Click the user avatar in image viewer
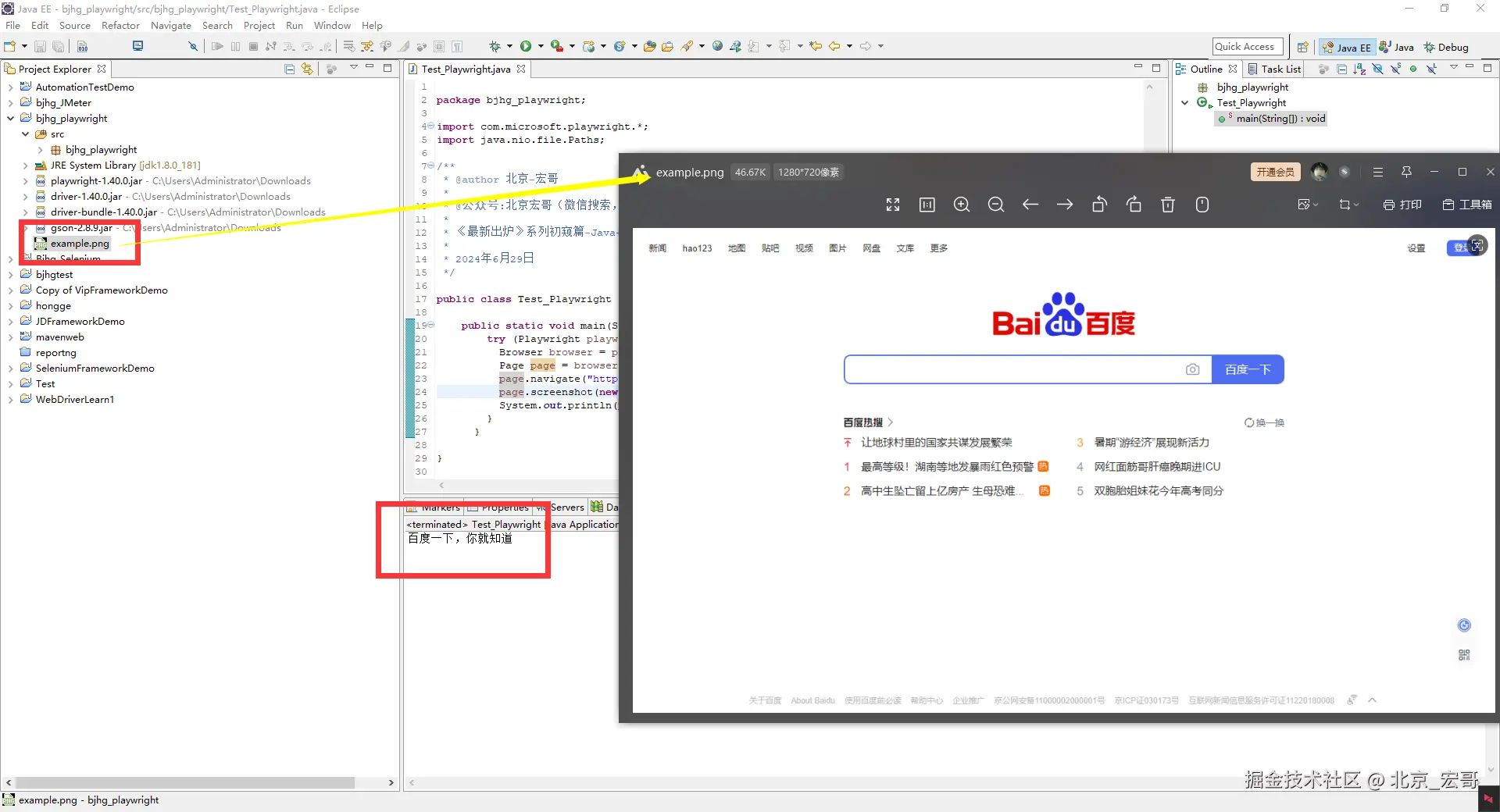Viewport: 1500px width, 812px height. 1320,172
